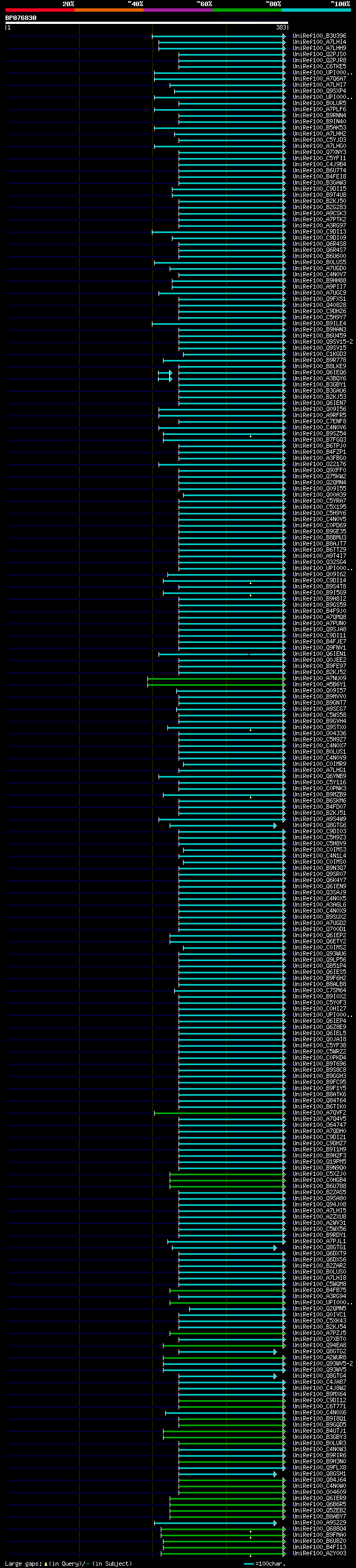
Task: Select UniRef100_A3A6L6 entry
Action: point(319,905)
